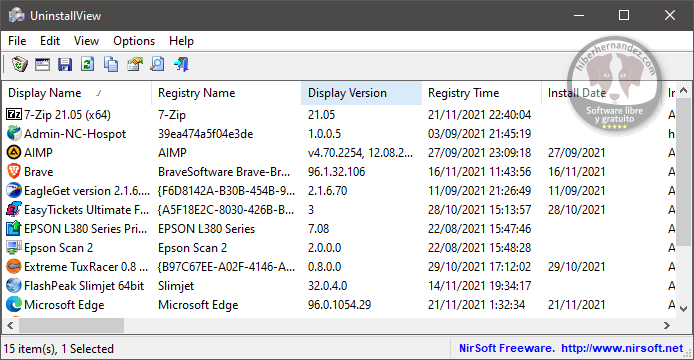The height and width of the screenshot is (360, 694).
Task: Click registry time '21/11/2021 22:40:04'
Action: pos(479,115)
